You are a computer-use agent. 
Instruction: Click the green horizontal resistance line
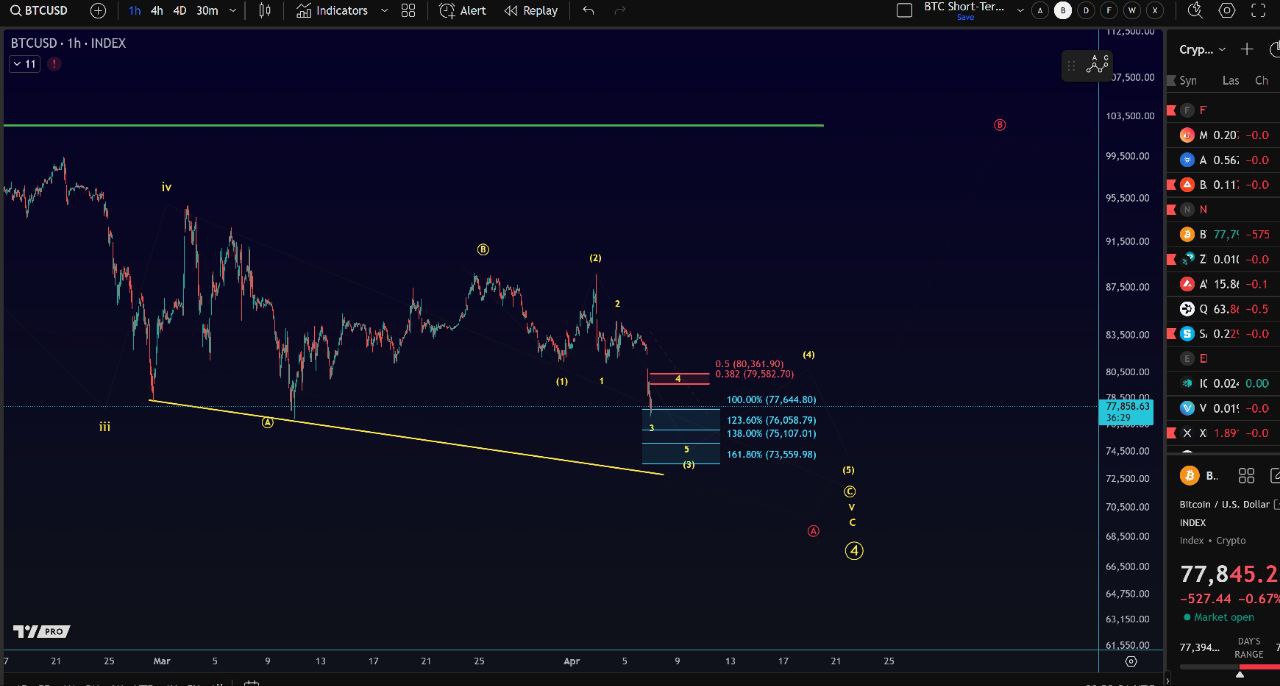413,125
